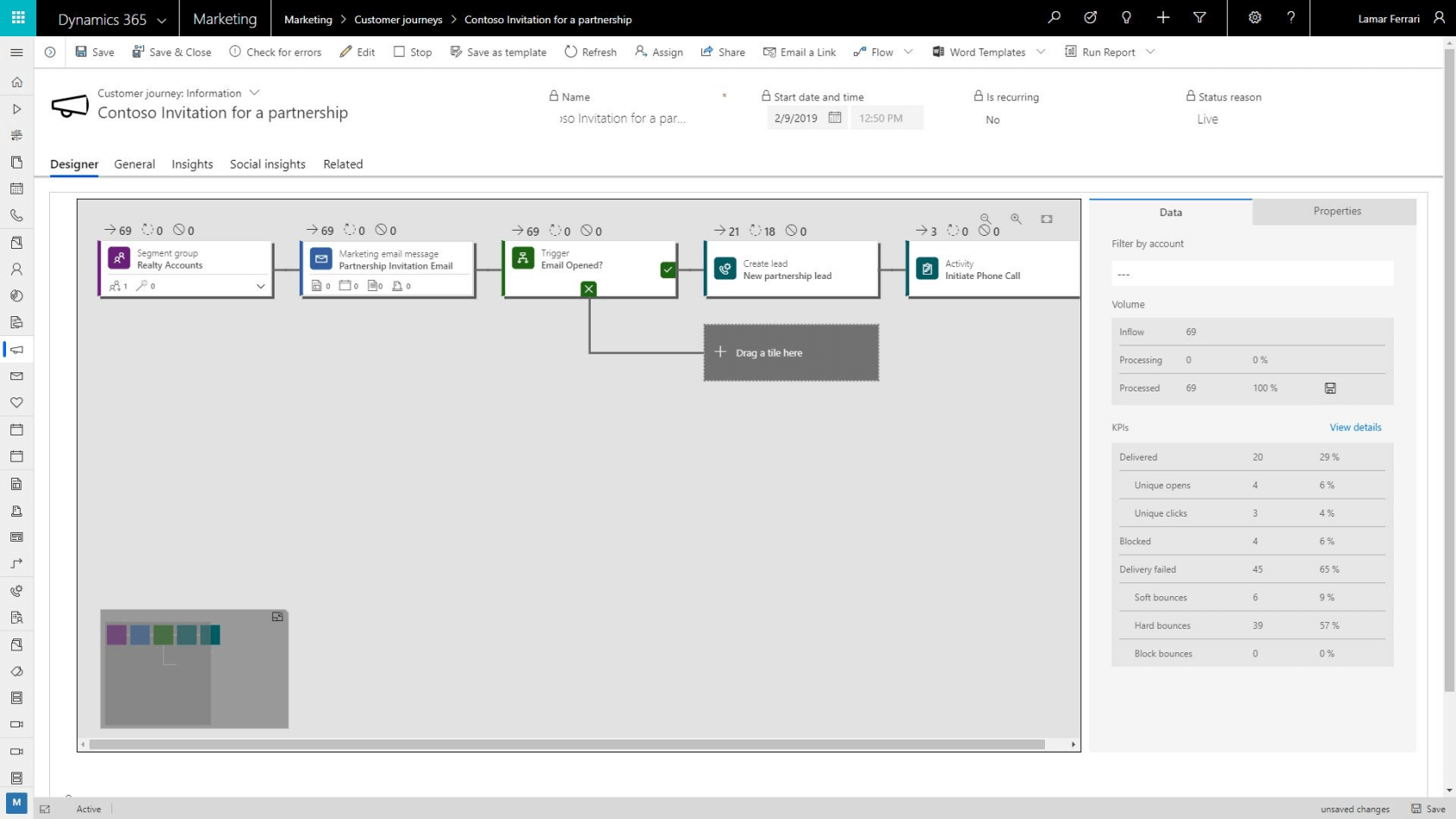Click the plus quick create icon
This screenshot has width=1456, height=819.
point(1163,17)
